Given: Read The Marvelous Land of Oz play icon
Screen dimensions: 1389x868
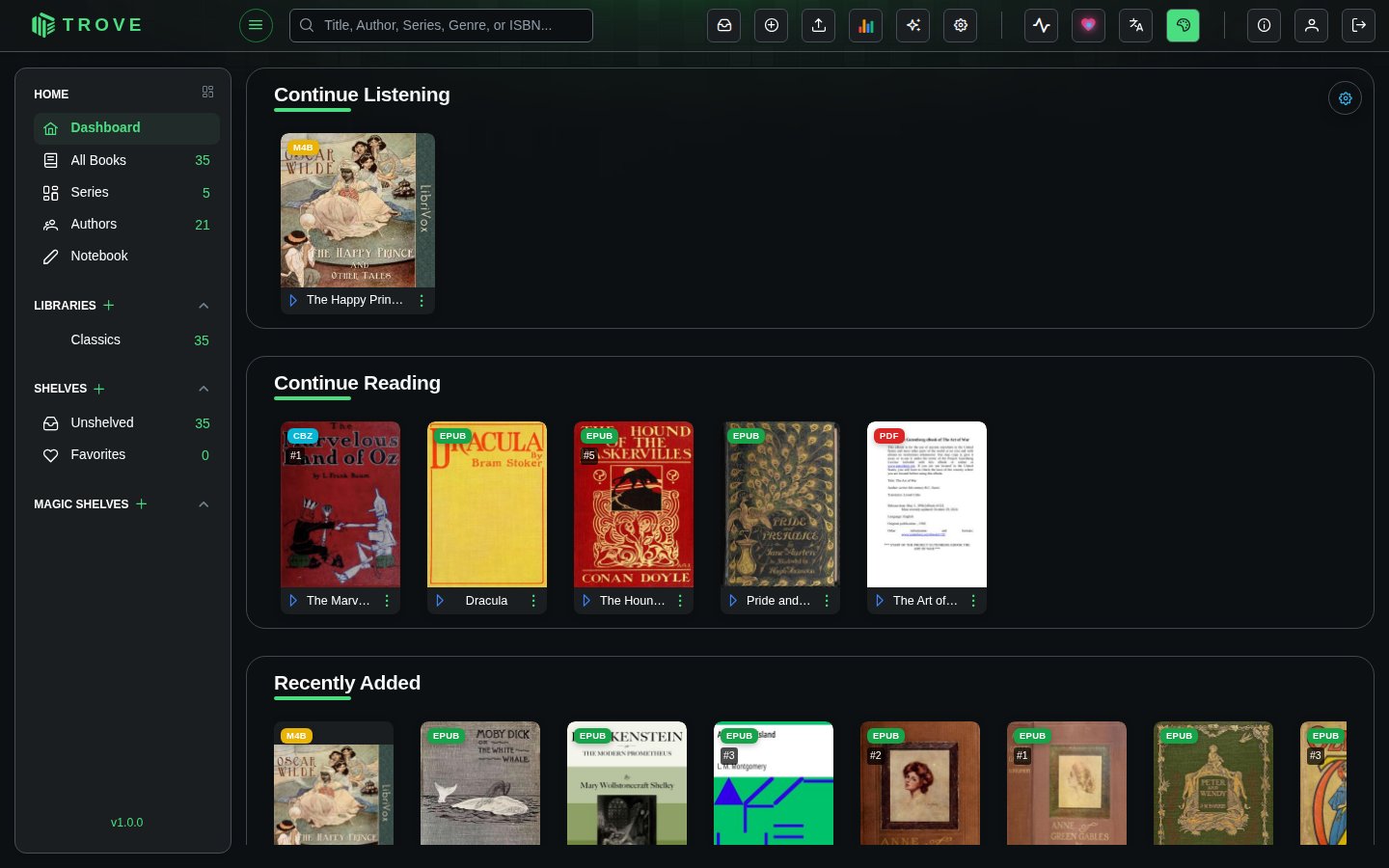Looking at the screenshot, I should click(x=293, y=601).
